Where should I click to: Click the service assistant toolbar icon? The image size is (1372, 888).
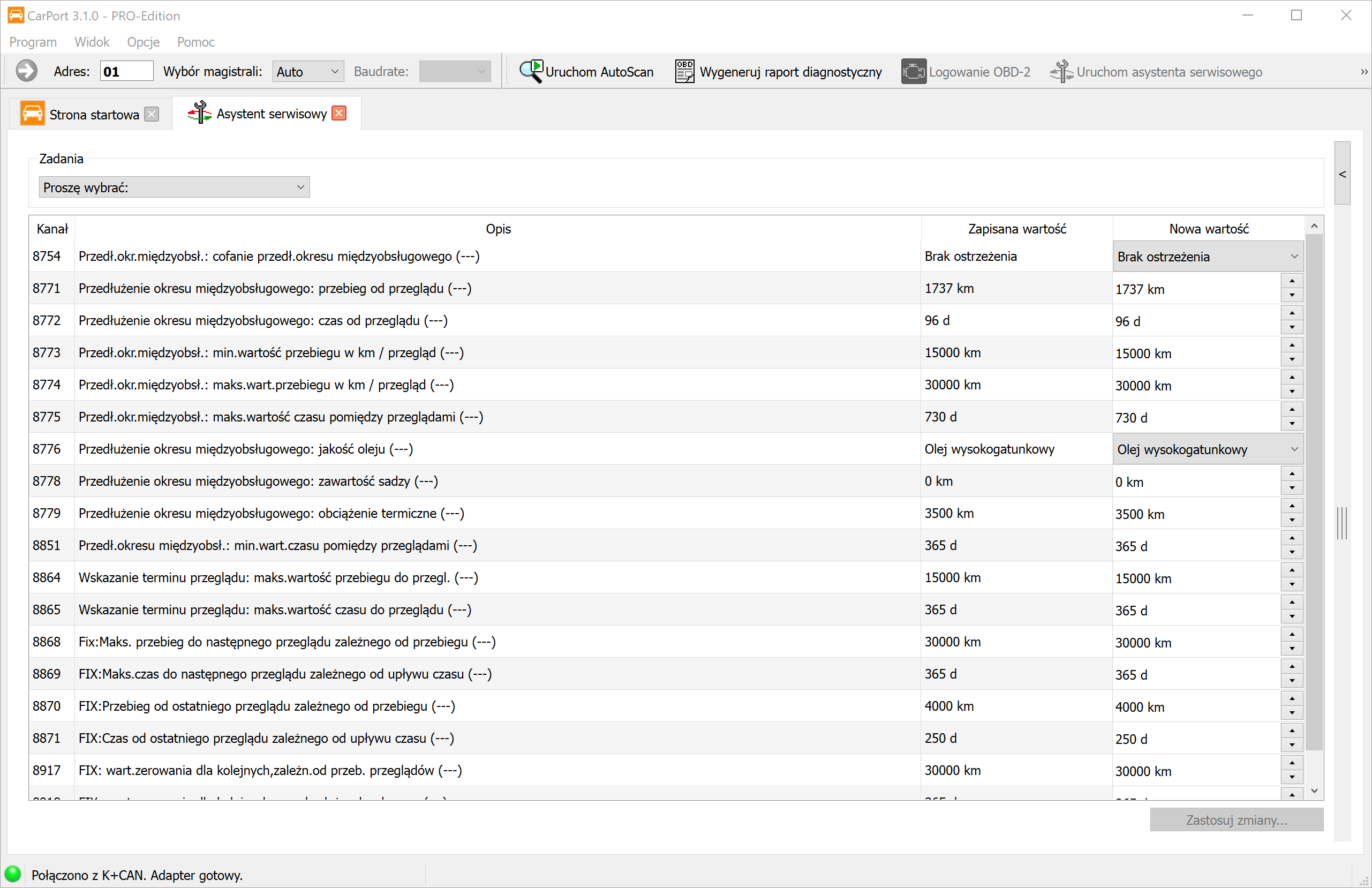point(1061,72)
